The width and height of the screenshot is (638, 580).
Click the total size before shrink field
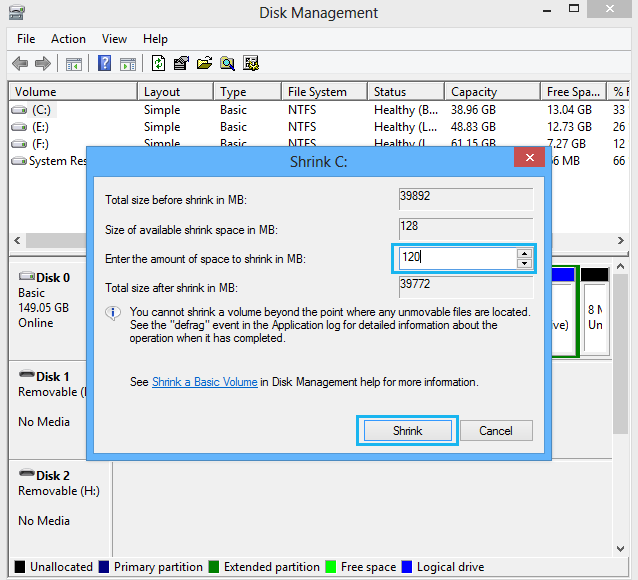[x=466, y=199]
